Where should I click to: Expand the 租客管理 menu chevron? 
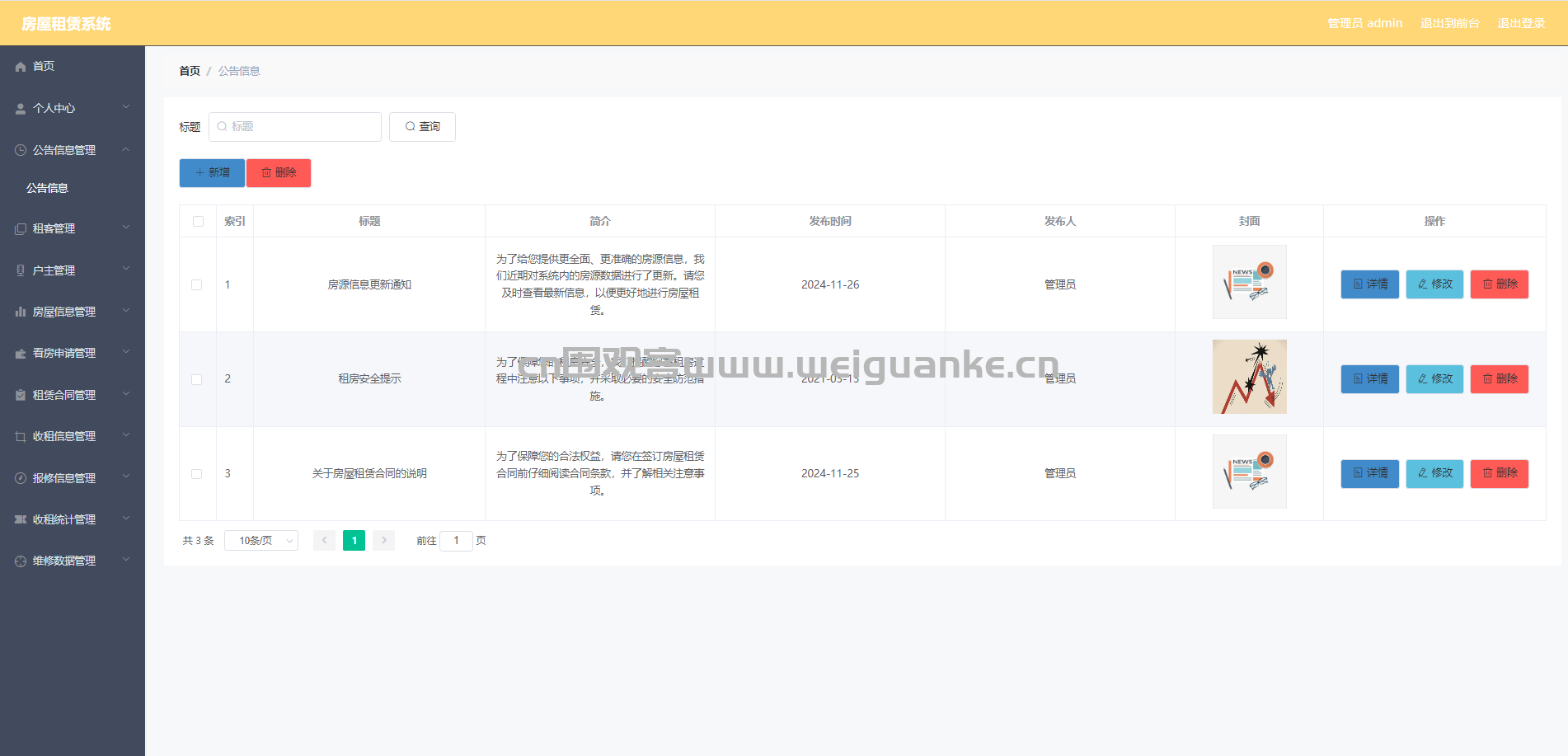126,228
